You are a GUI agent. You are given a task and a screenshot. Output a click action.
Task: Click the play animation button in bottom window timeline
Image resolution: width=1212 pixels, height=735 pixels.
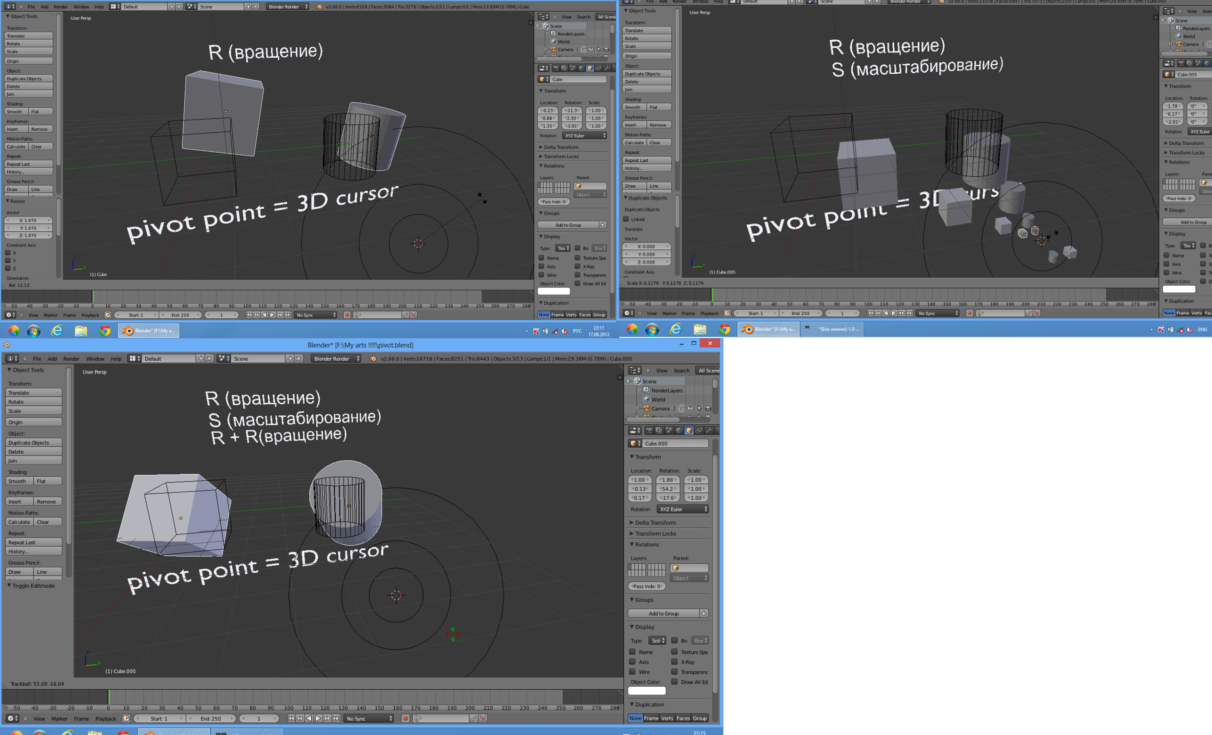click(x=318, y=719)
